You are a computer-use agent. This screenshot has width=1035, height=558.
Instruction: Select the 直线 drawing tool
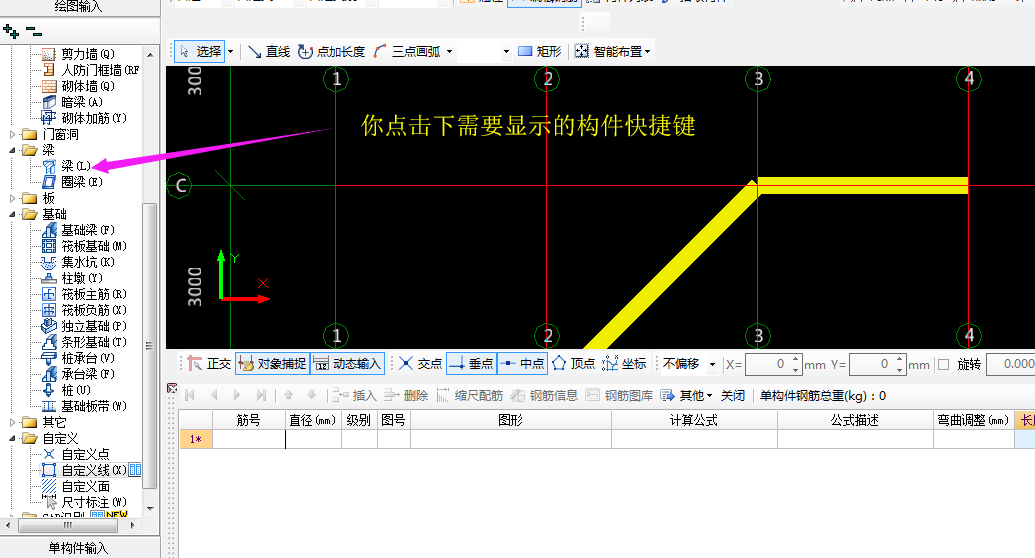(269, 52)
